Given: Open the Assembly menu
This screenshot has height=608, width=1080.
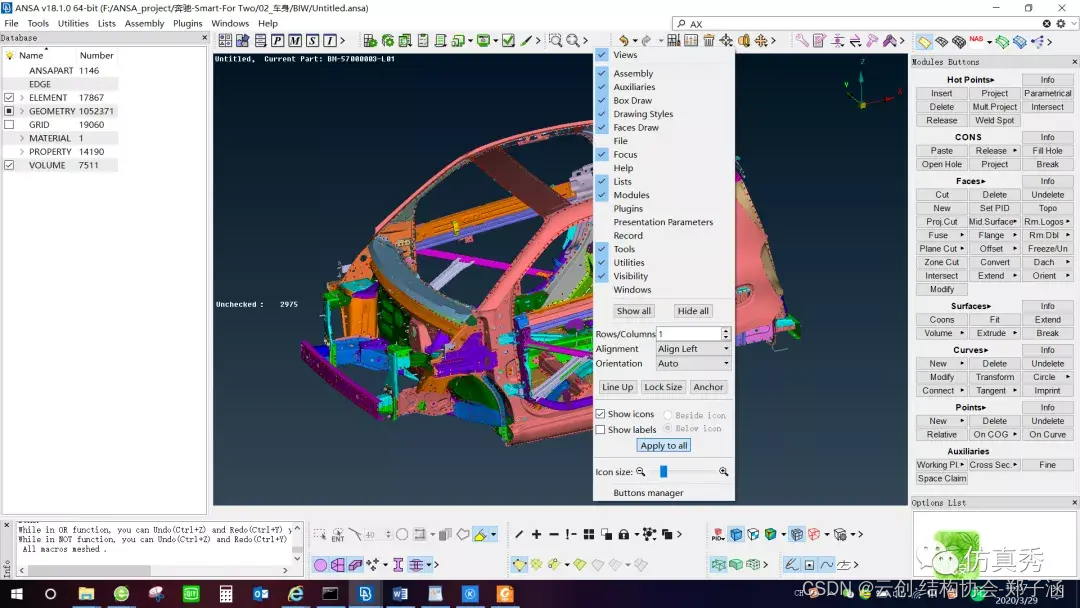Looking at the screenshot, I should [x=144, y=23].
